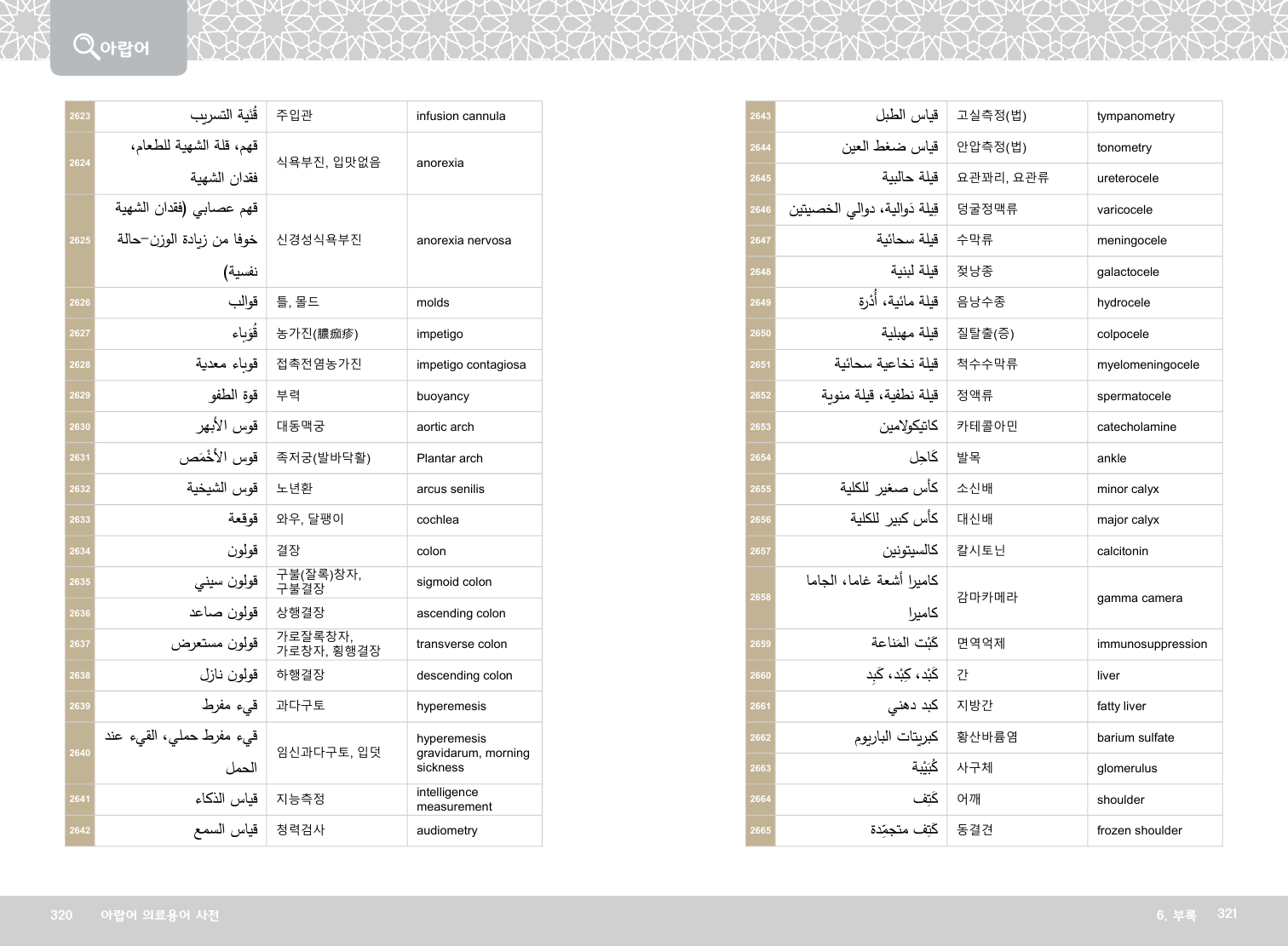The width and height of the screenshot is (1288, 946).
Task: Click footer title 아랍어 의료용어 사전
Action: 159,915
